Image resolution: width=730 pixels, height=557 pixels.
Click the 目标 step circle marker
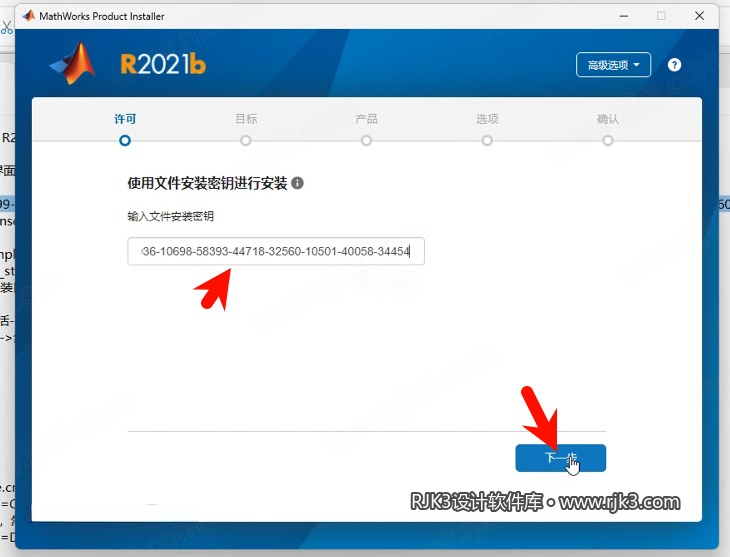click(246, 140)
